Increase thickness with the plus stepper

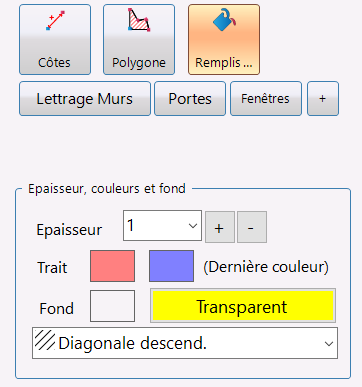pyautogui.click(x=220, y=227)
